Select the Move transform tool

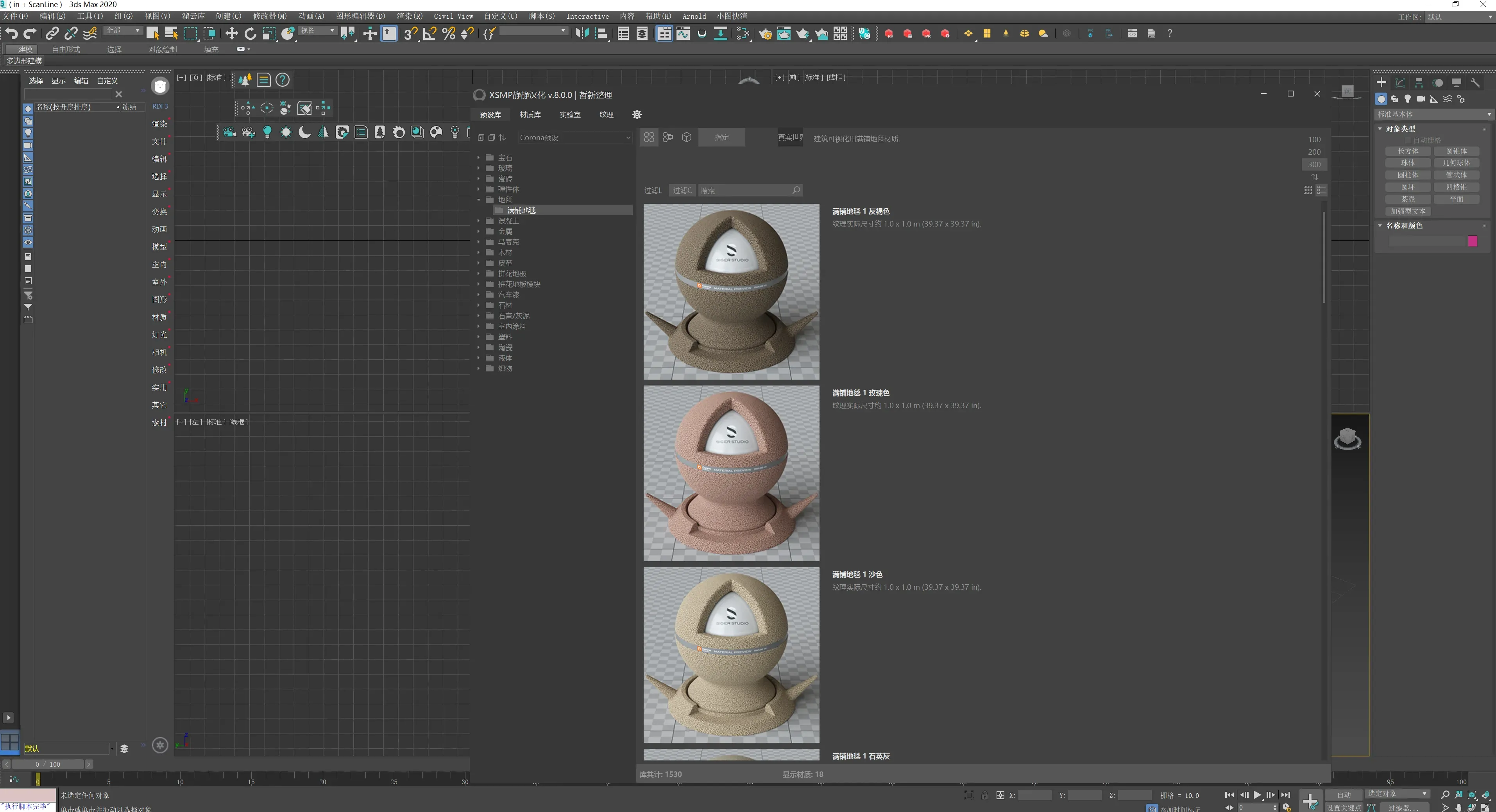click(231, 34)
